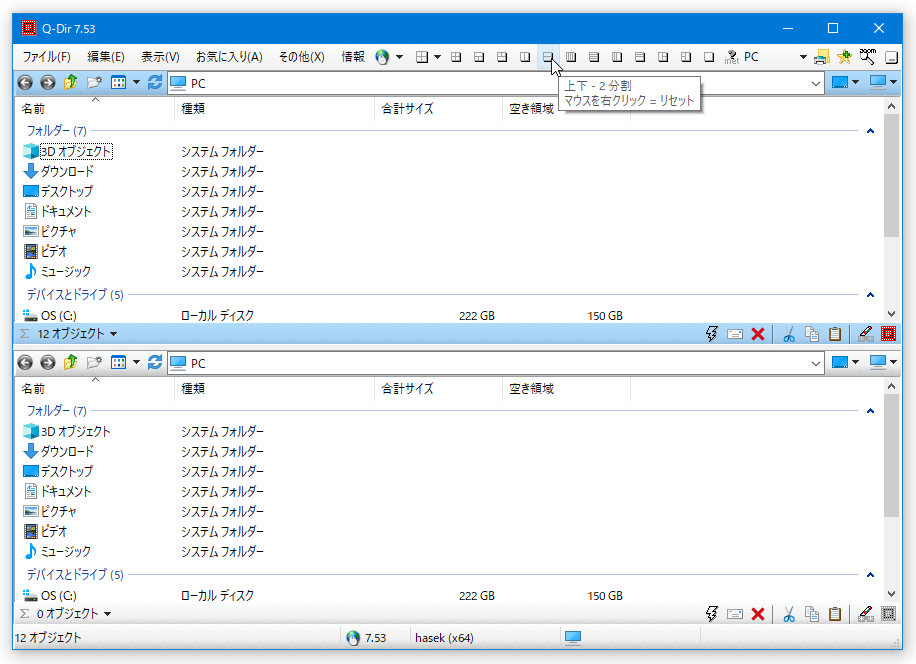
Task: Click the monitor icon in bottom status bar
Action: pos(573,638)
